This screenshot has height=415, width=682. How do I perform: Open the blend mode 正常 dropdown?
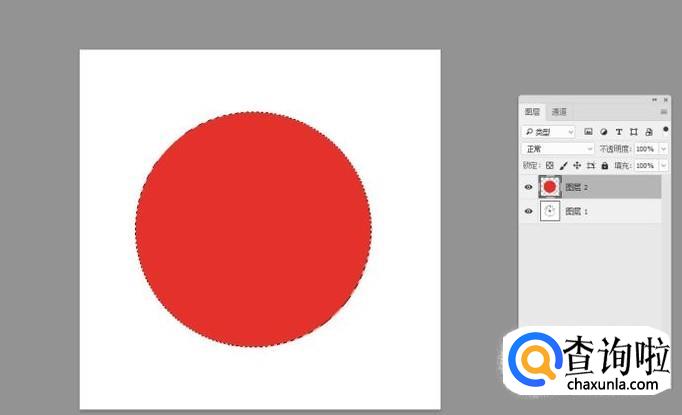click(558, 149)
